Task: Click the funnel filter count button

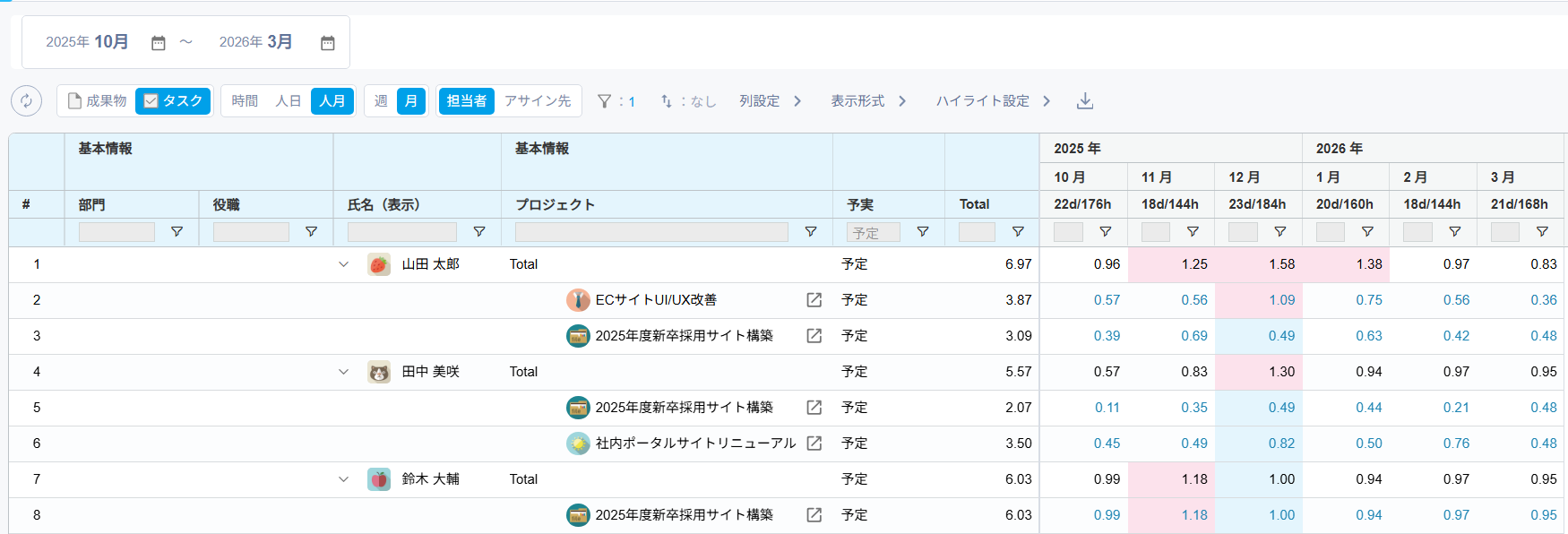Action: [x=616, y=101]
